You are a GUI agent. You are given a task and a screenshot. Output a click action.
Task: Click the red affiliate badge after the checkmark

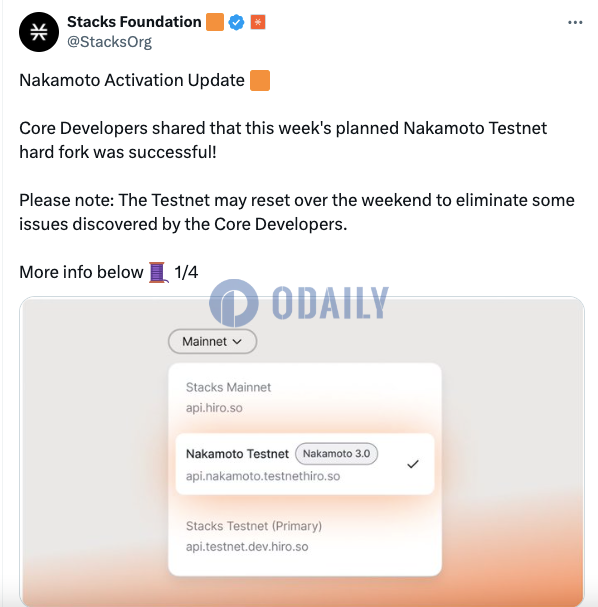[x=258, y=22]
